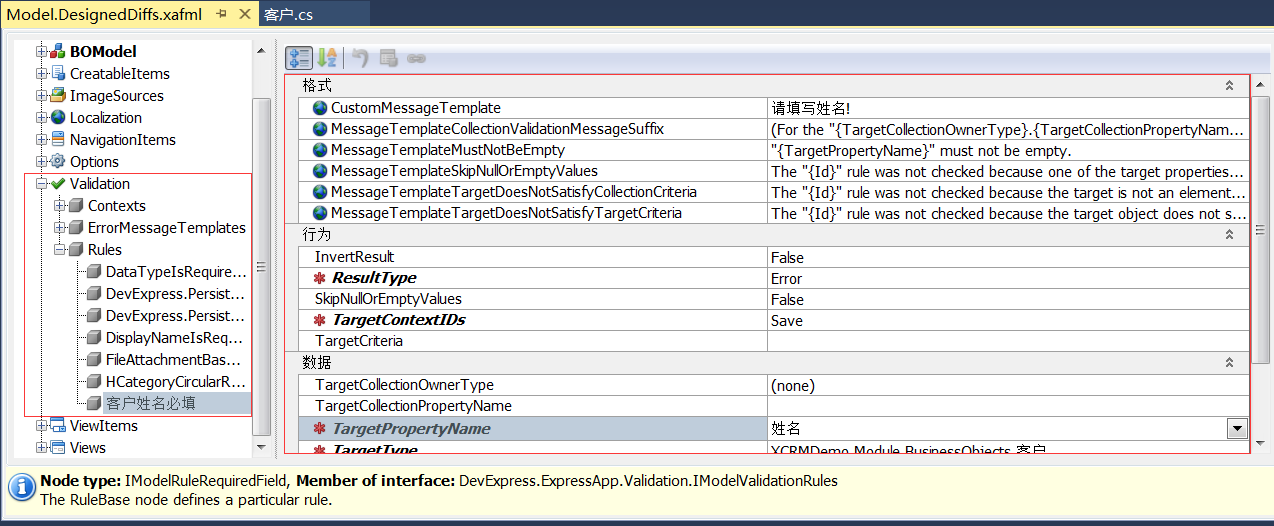Collapse the 数据 property category
The width and height of the screenshot is (1274, 526).
coord(1229,362)
